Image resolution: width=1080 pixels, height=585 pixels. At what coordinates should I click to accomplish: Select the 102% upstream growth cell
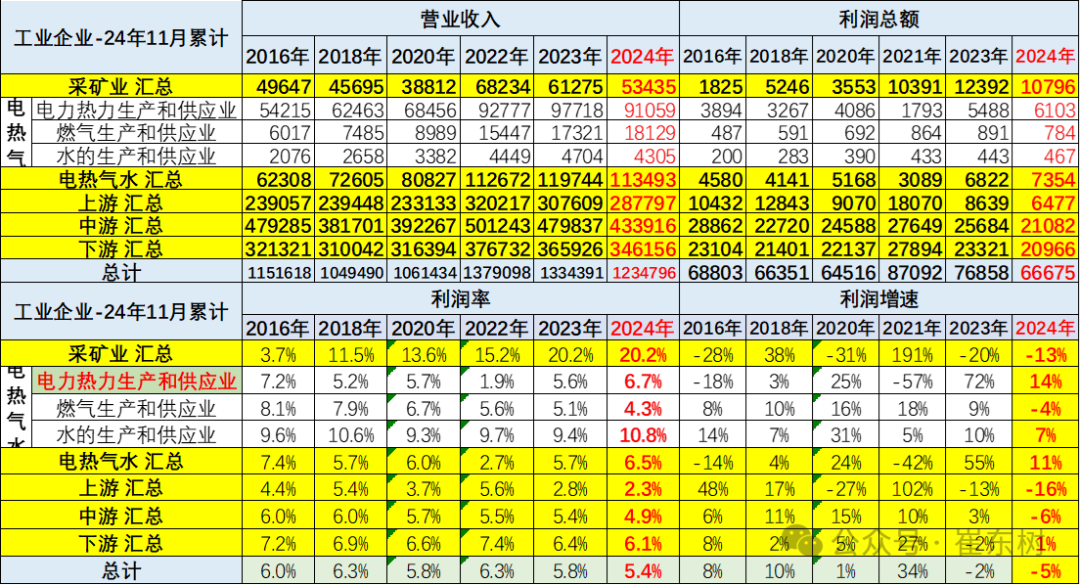[911, 490]
